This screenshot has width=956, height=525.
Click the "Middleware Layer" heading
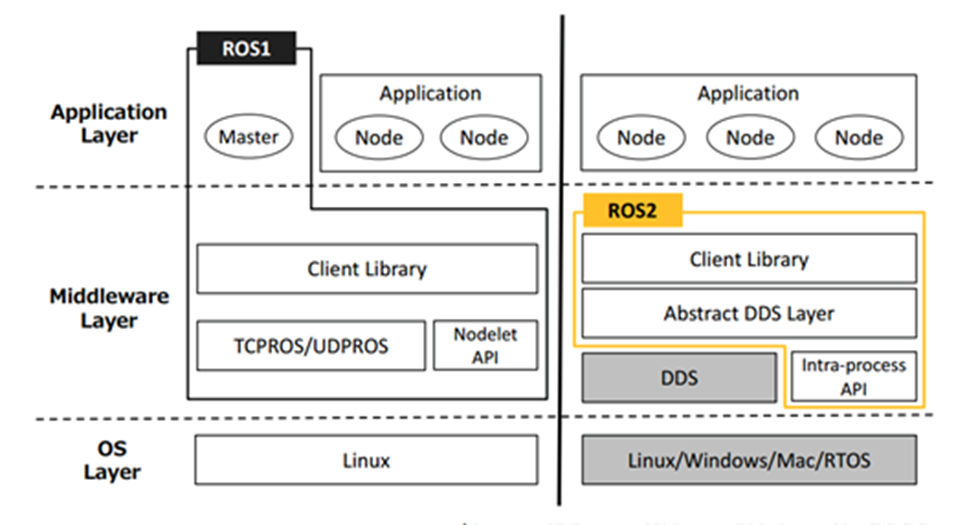pos(109,308)
